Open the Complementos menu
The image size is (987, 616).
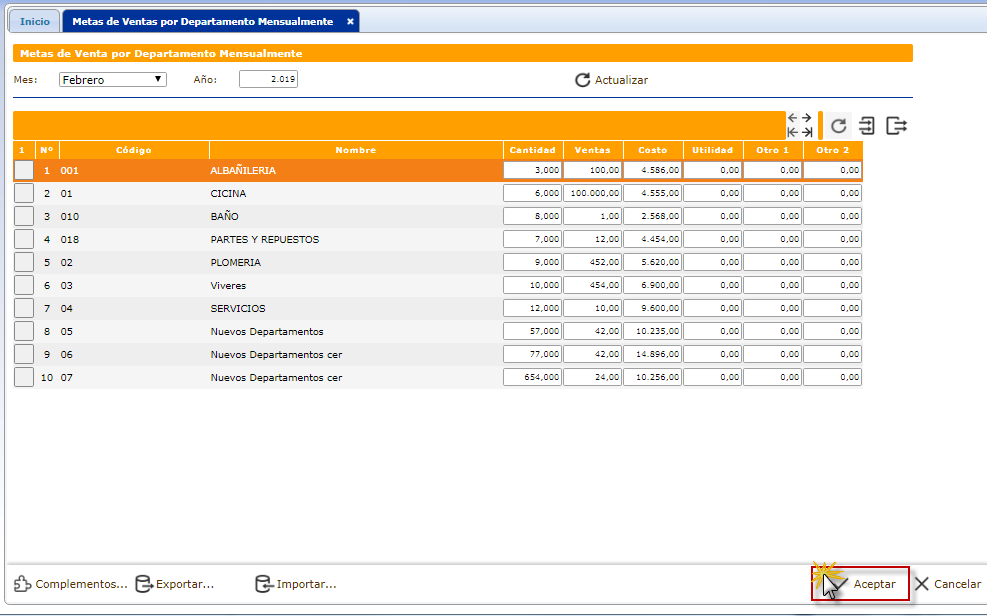(71, 584)
